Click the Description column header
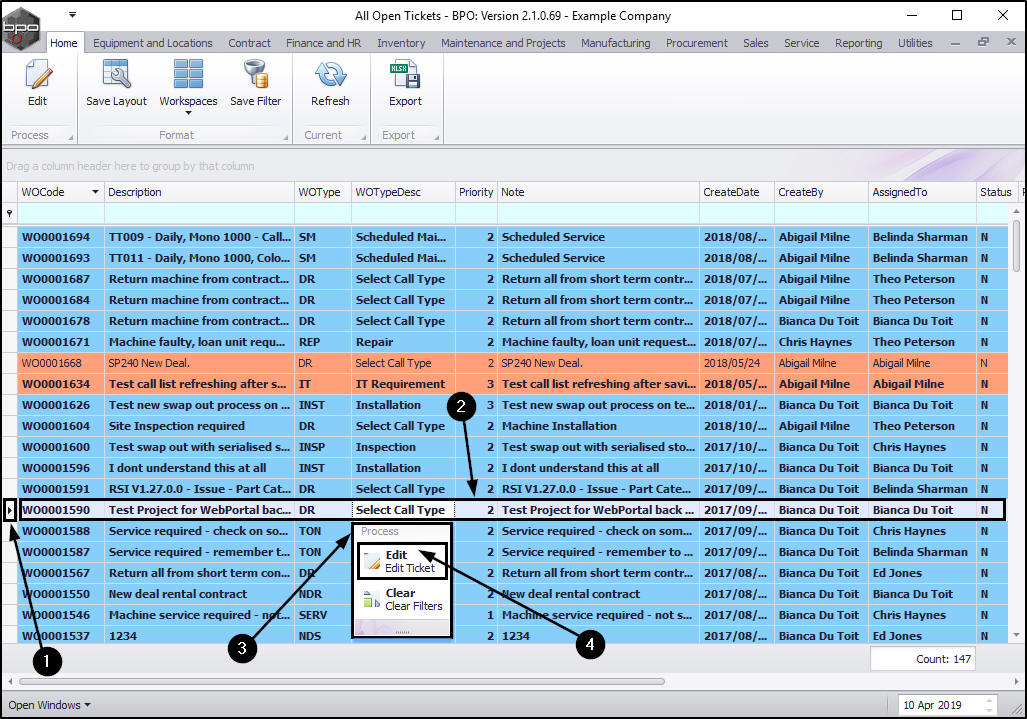This screenshot has width=1027, height=719. [x=198, y=192]
